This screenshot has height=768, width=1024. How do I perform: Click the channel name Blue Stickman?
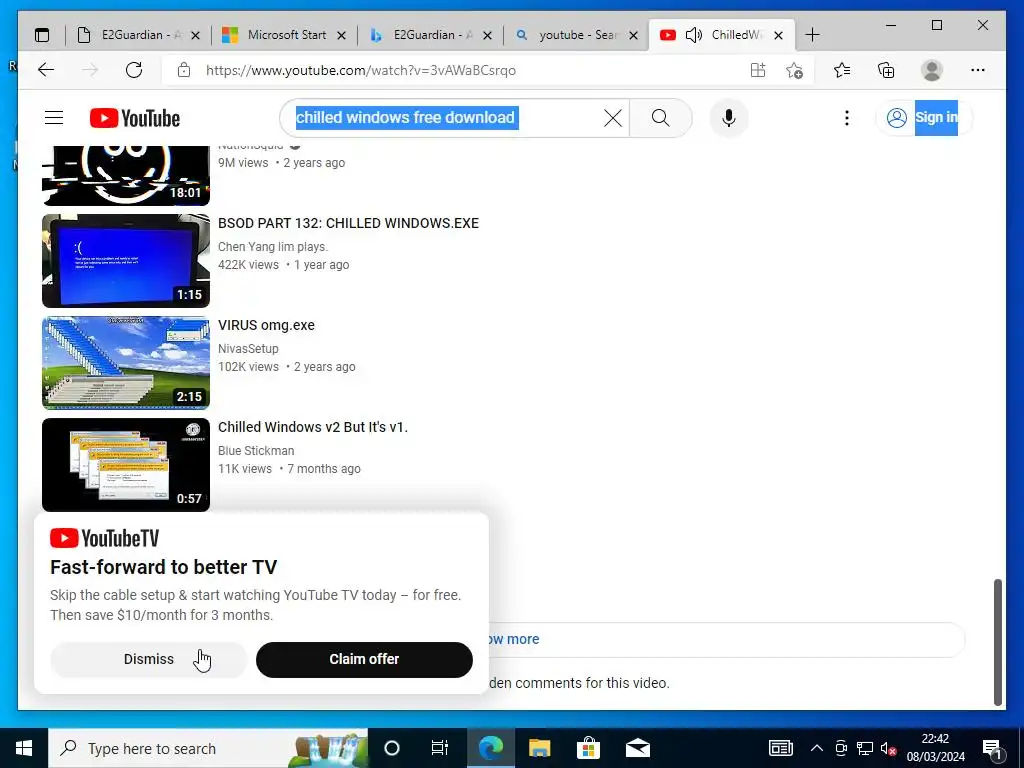256,451
